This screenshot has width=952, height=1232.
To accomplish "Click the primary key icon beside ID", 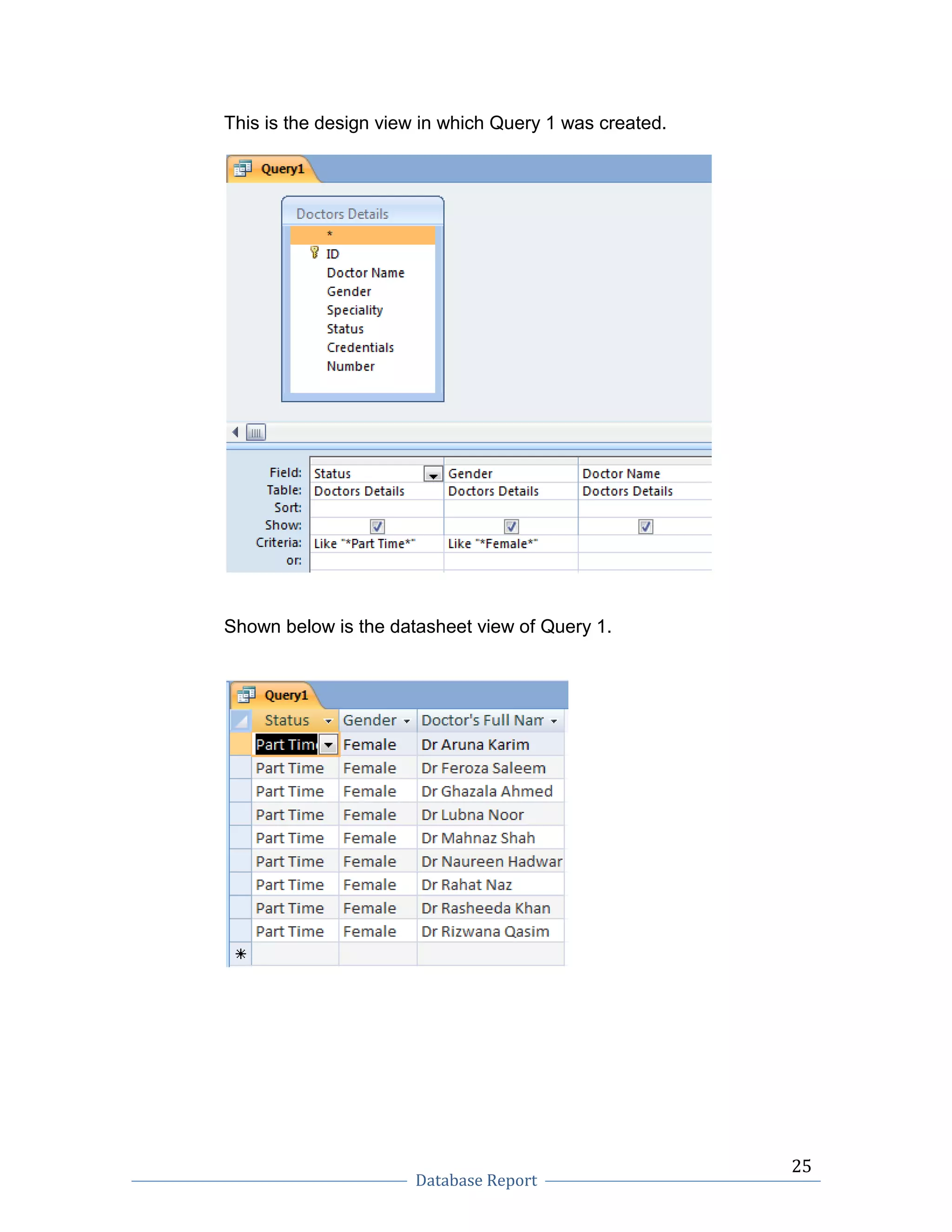I will (x=315, y=253).
